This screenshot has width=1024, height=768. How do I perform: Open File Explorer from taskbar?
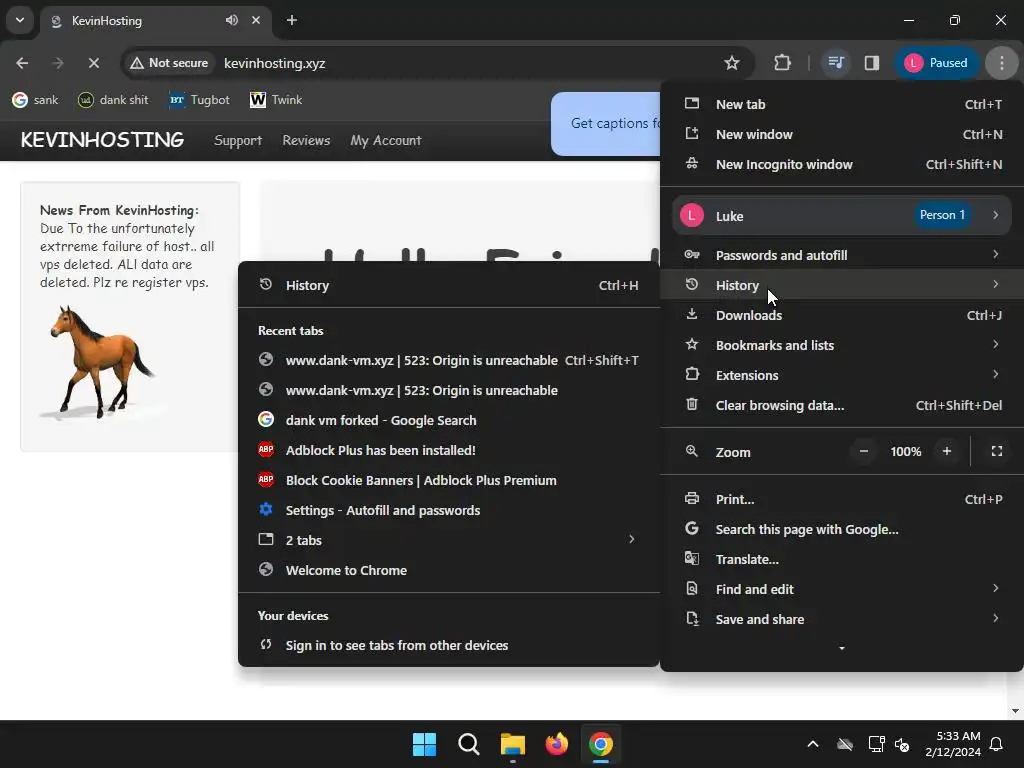[513, 744]
